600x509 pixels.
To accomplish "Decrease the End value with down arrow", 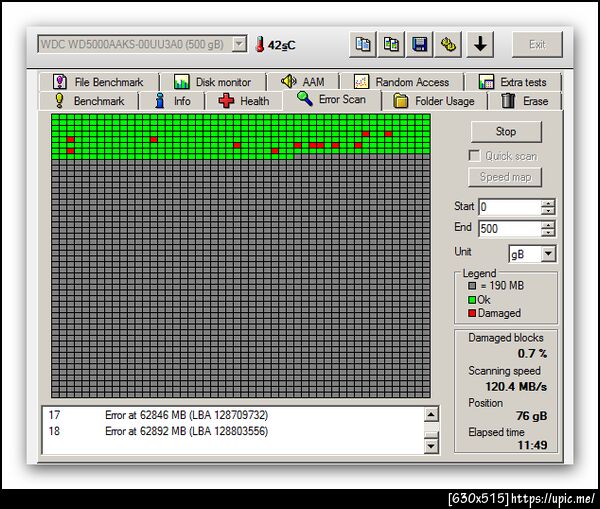I will point(548,232).
